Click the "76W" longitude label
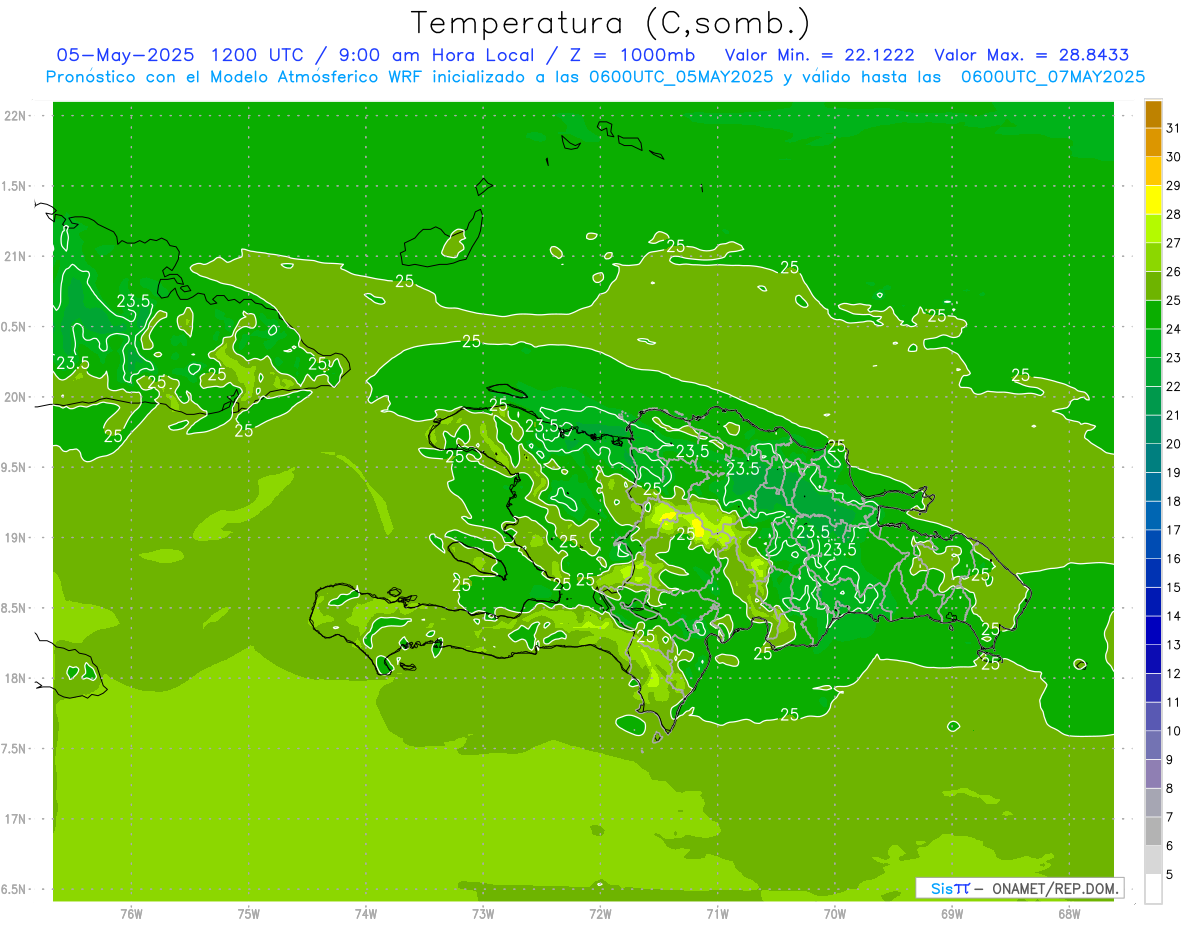 click(x=131, y=914)
